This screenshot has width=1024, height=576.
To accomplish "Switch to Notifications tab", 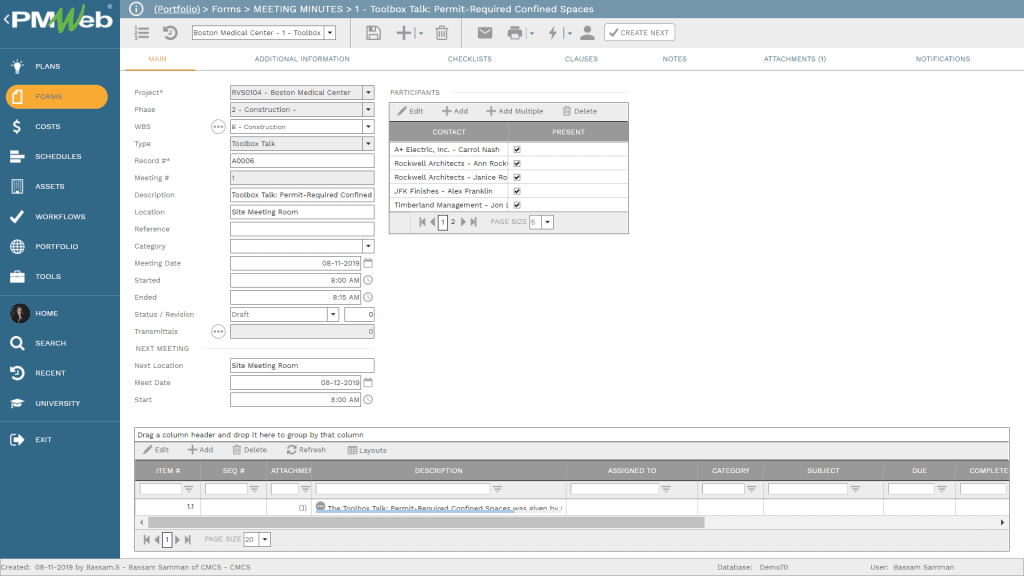I will click(942, 59).
